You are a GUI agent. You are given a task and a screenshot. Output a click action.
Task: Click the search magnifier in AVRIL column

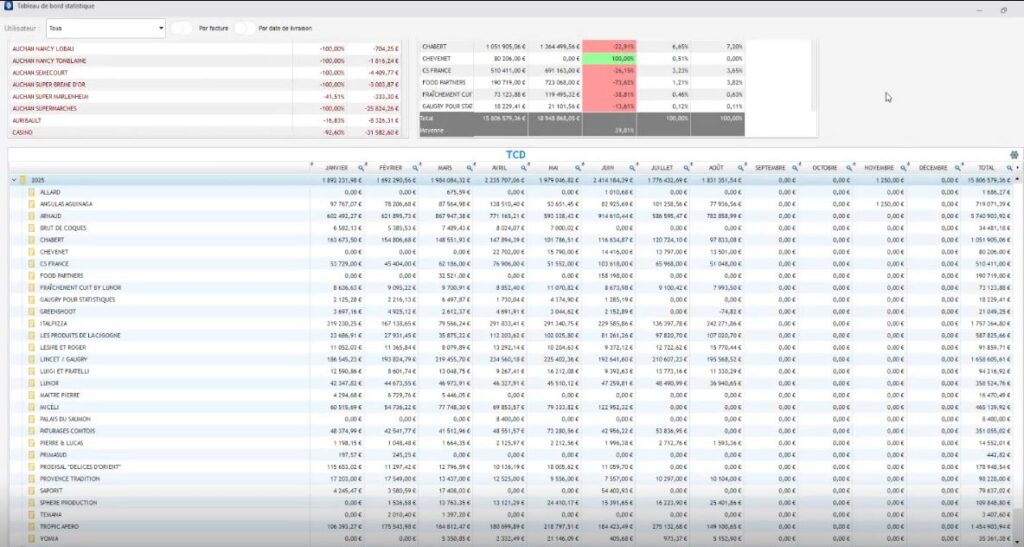pos(524,168)
